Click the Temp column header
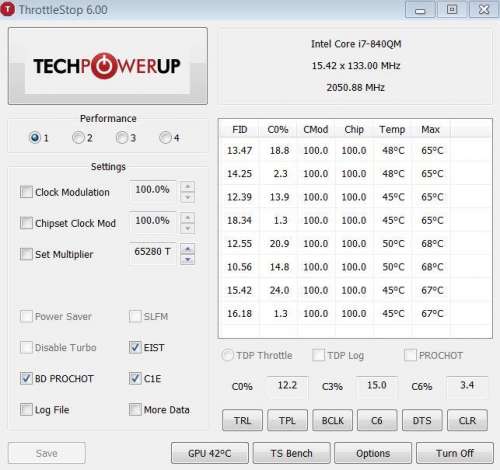500x470 pixels. [392, 129]
